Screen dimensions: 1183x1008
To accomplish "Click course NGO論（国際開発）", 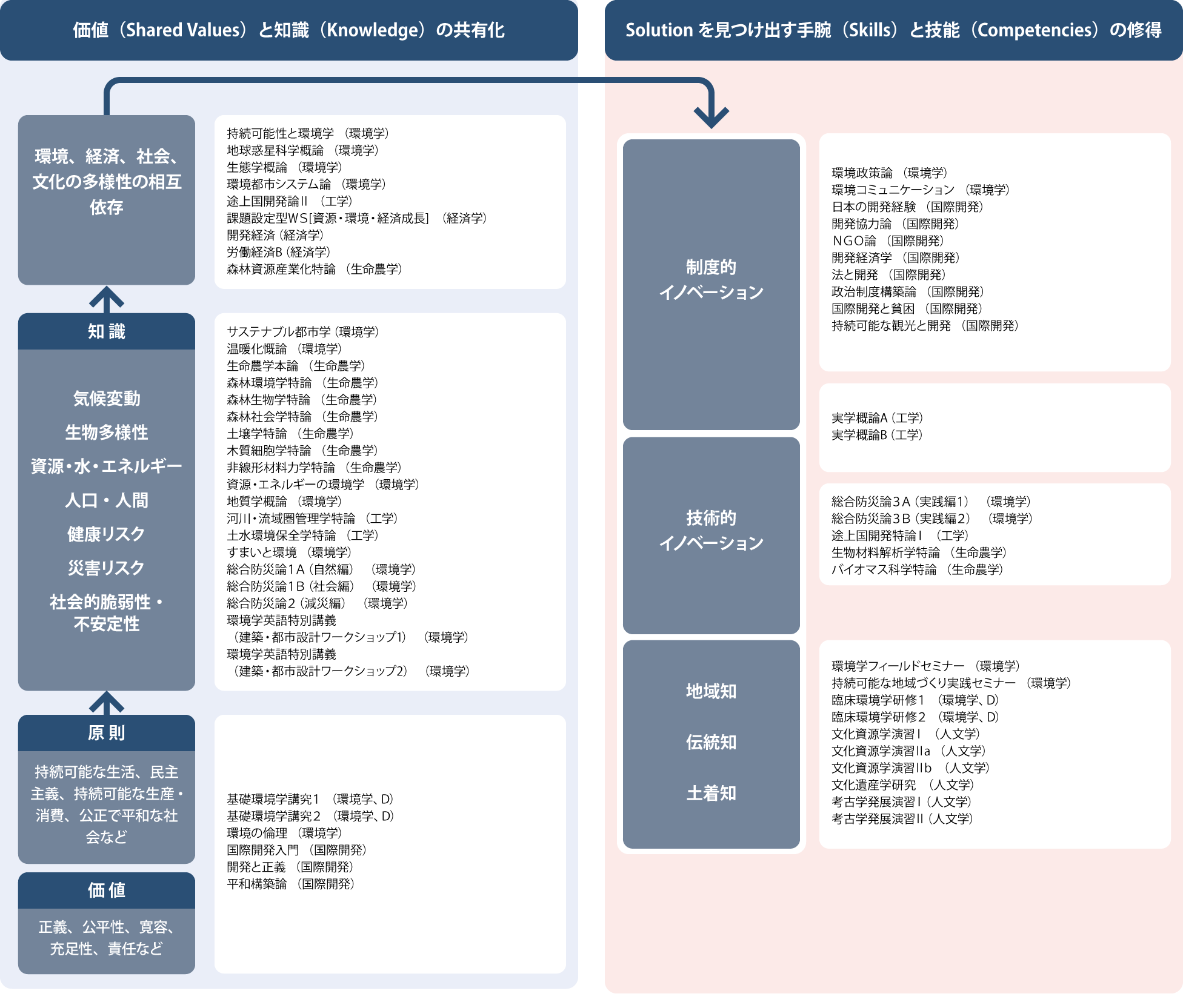I will tap(888, 241).
